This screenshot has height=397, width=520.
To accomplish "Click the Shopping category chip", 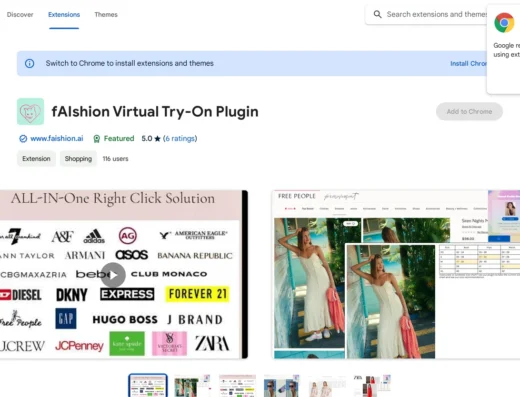I will pos(78,159).
